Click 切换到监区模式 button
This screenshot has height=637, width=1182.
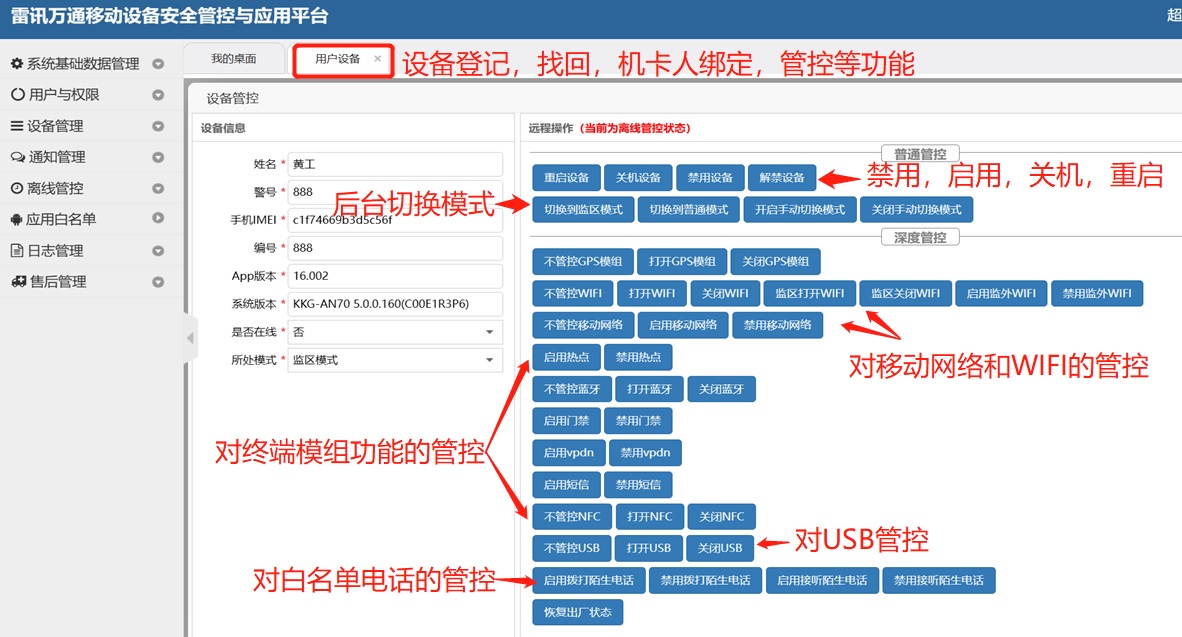(583, 210)
